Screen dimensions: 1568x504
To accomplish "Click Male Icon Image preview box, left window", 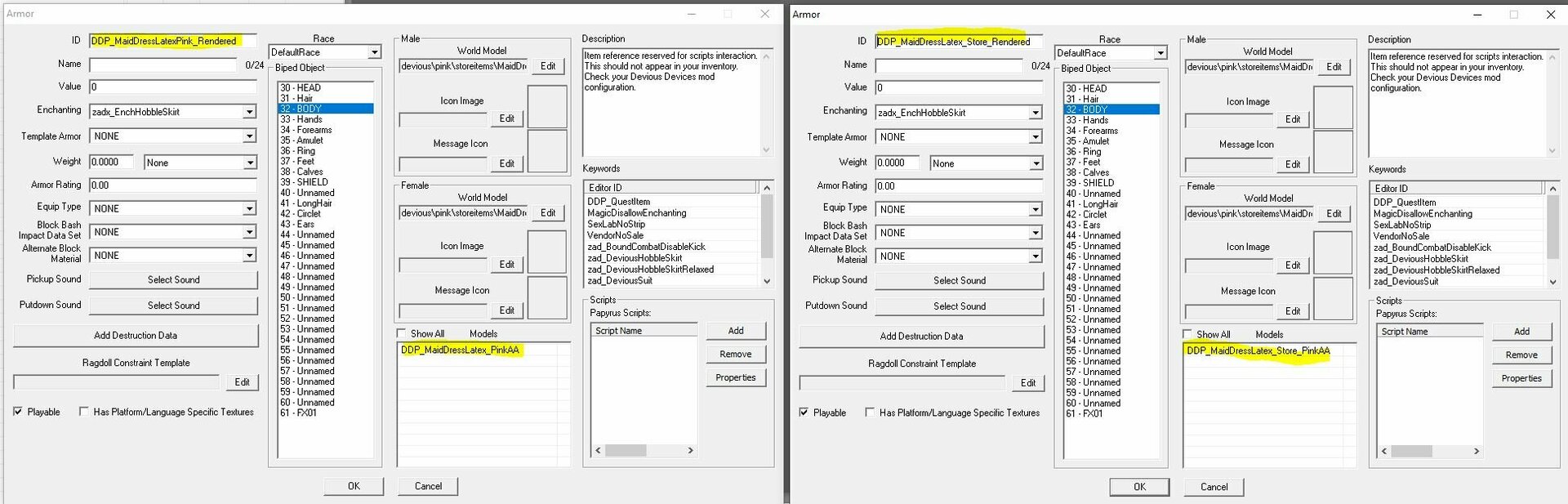I will [547, 106].
